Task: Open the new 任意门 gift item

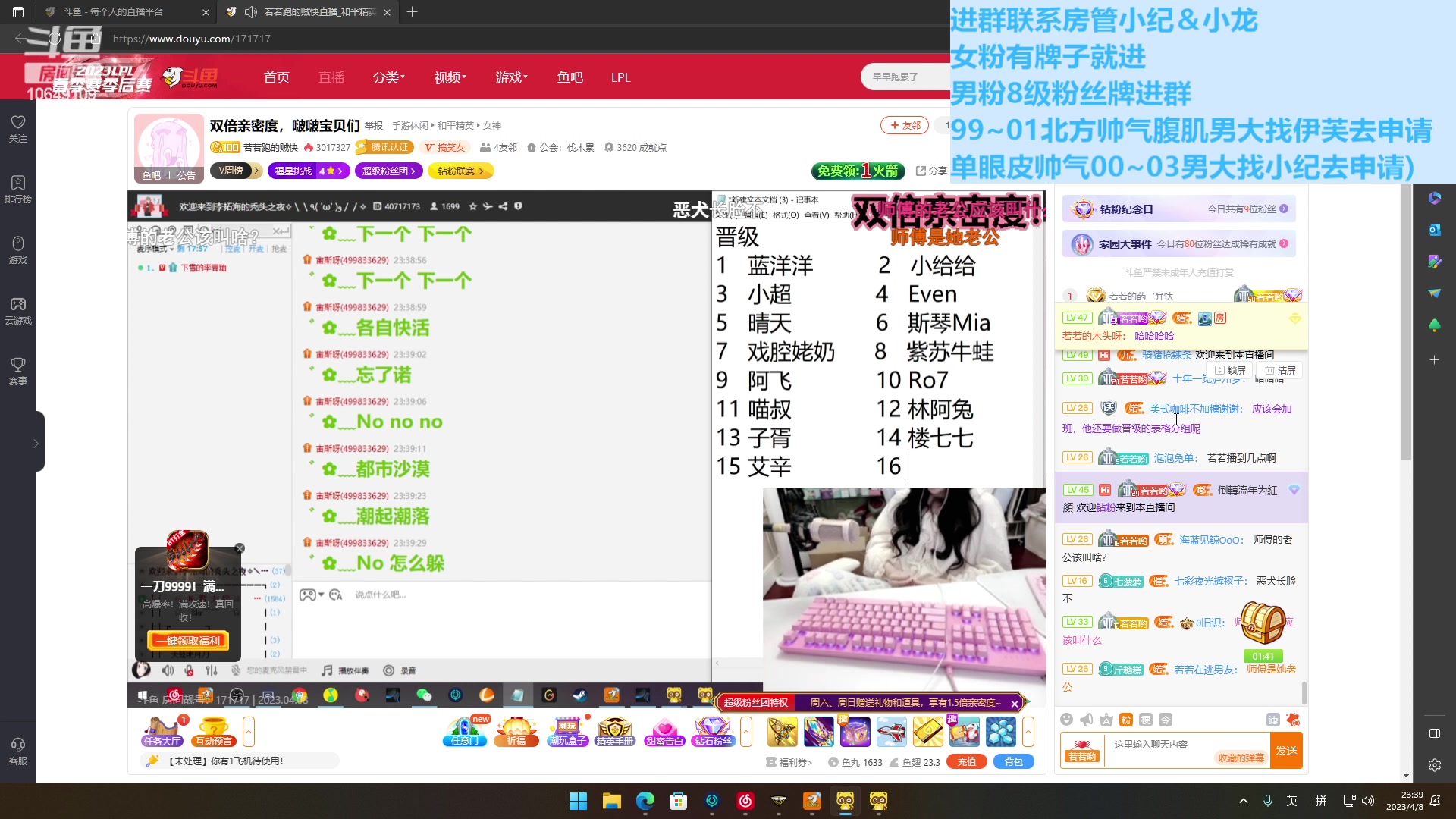Action: [x=465, y=730]
